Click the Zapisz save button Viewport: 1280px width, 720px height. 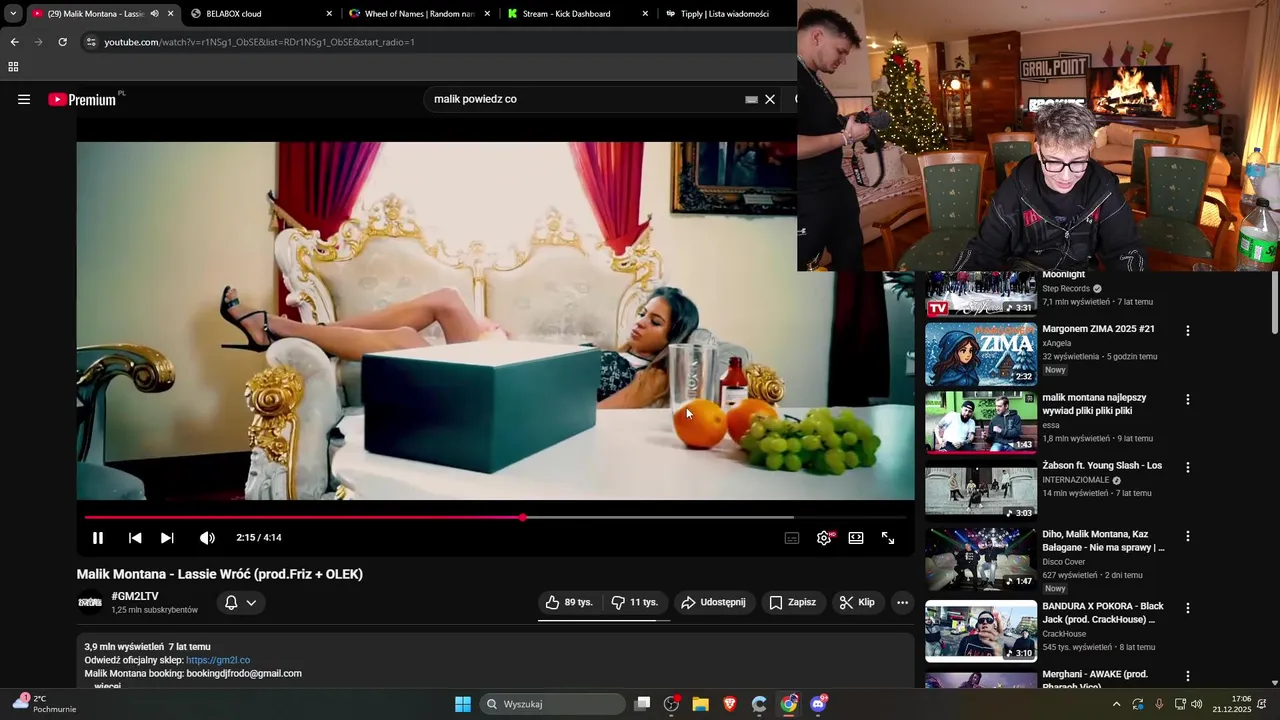[793, 602]
